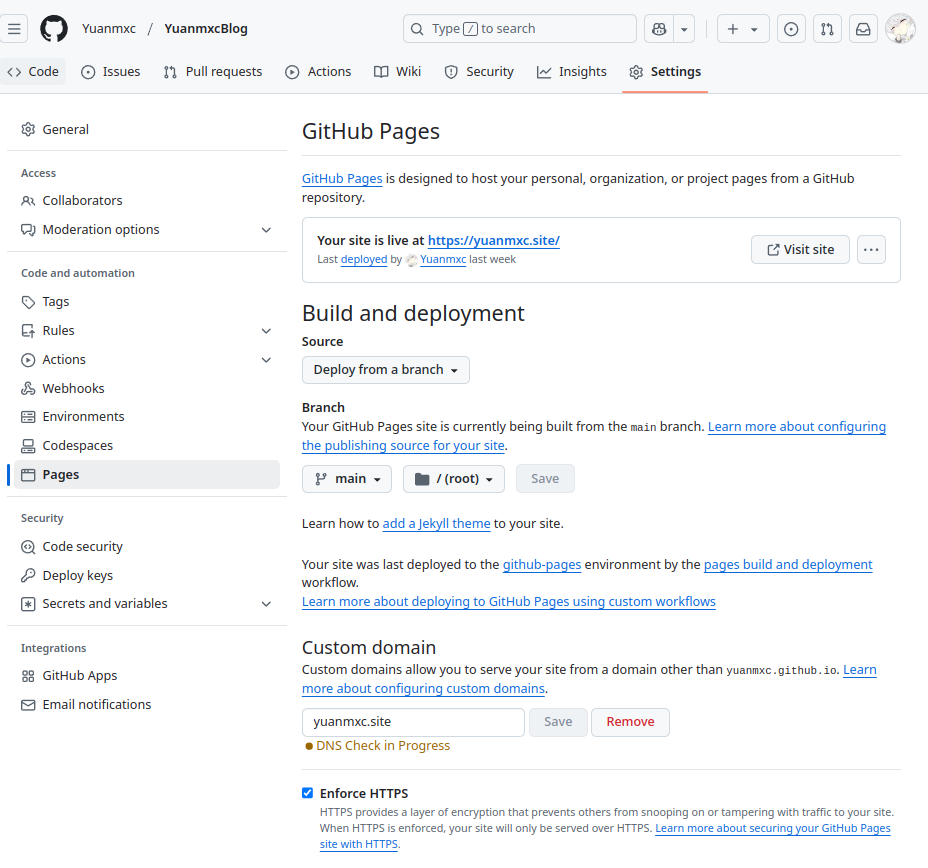Open securing GitHub Pages with HTTPS link

tap(773, 828)
